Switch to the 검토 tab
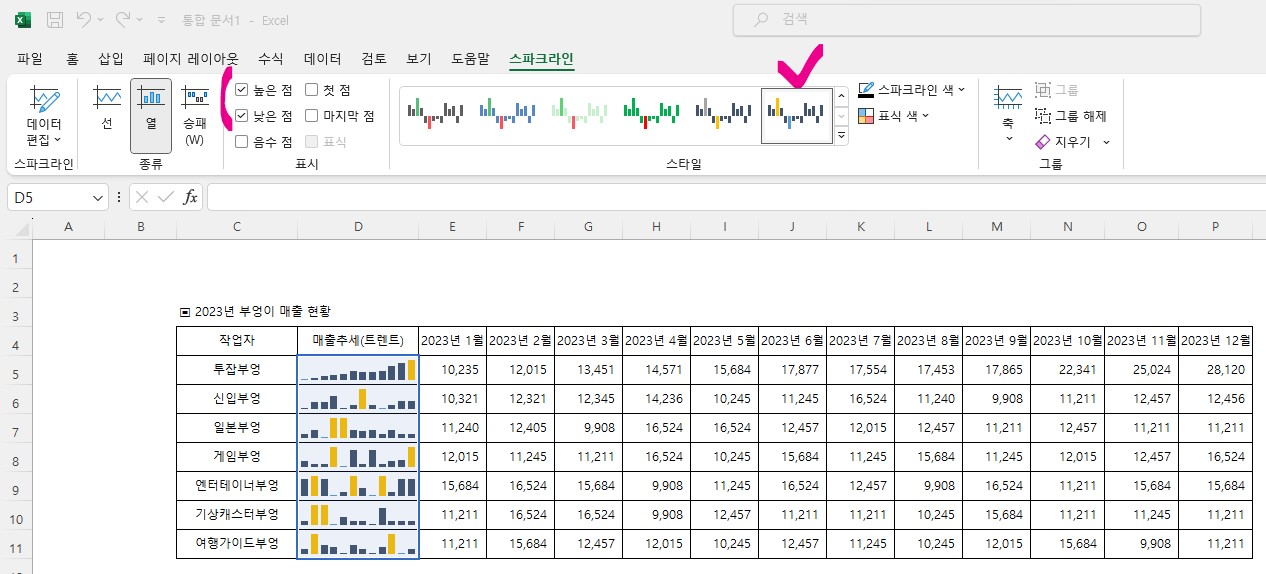Viewport: 1266px width, 574px height. click(374, 59)
